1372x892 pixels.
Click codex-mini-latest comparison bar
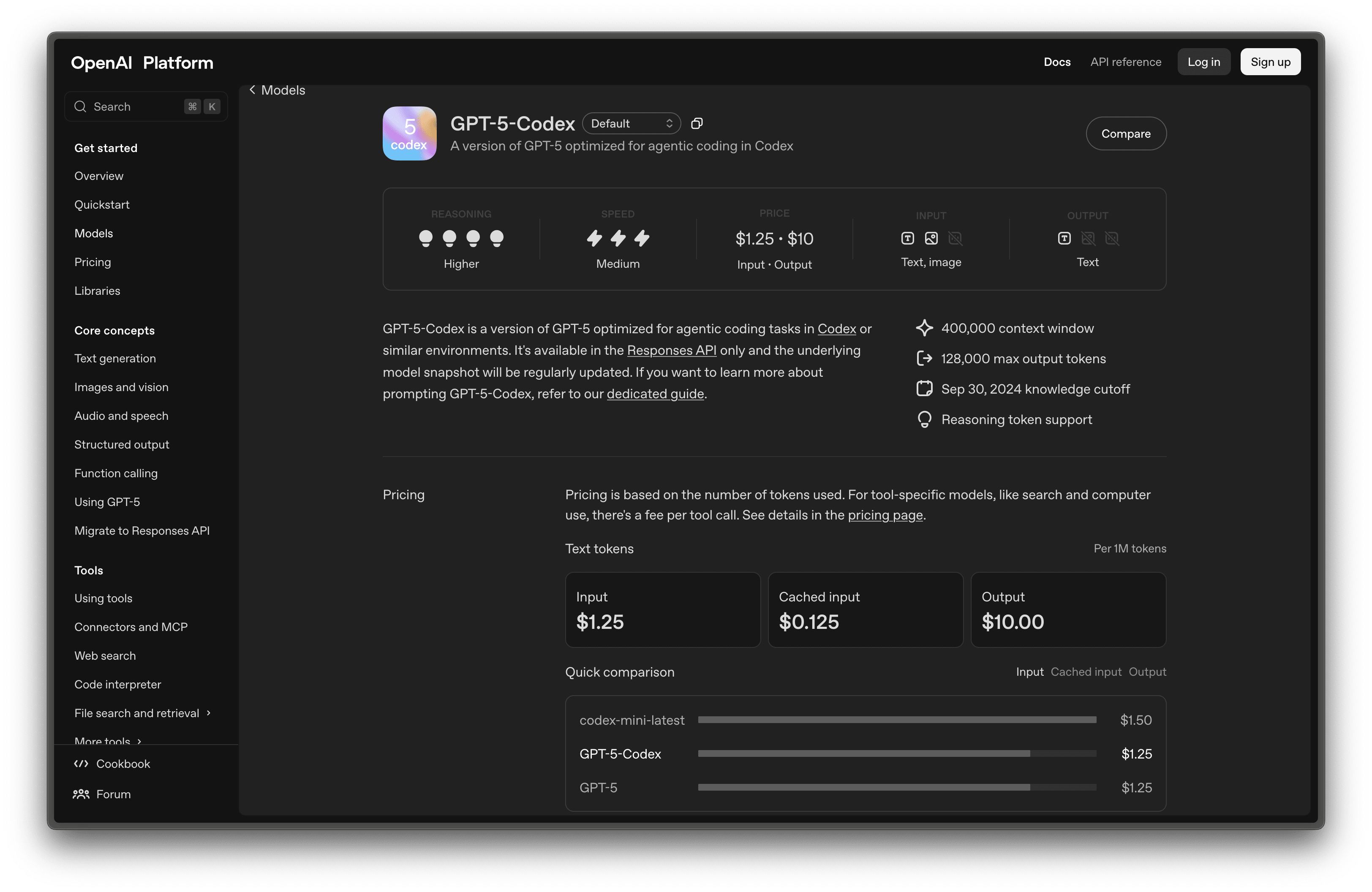coord(896,720)
